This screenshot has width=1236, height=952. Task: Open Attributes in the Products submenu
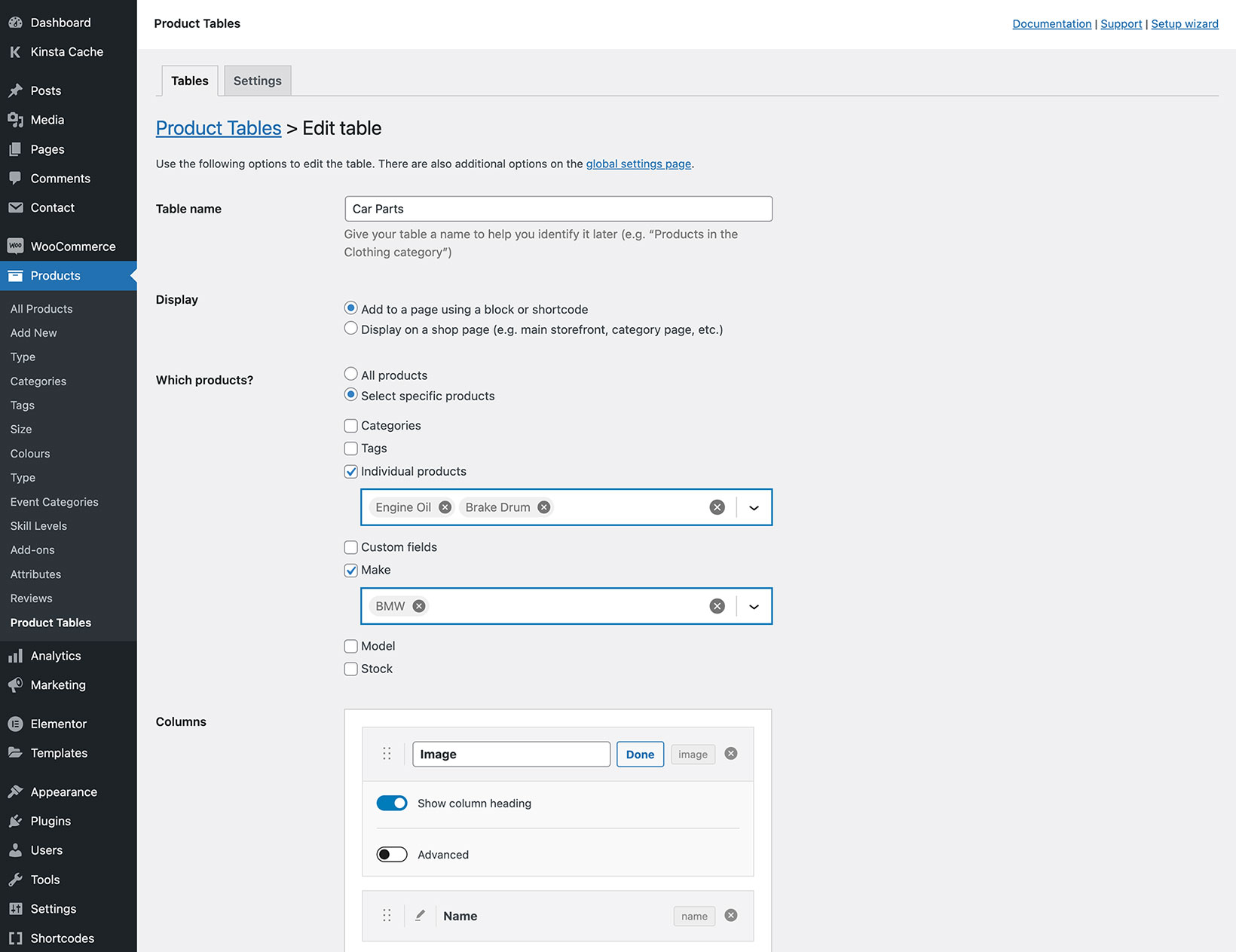35,574
